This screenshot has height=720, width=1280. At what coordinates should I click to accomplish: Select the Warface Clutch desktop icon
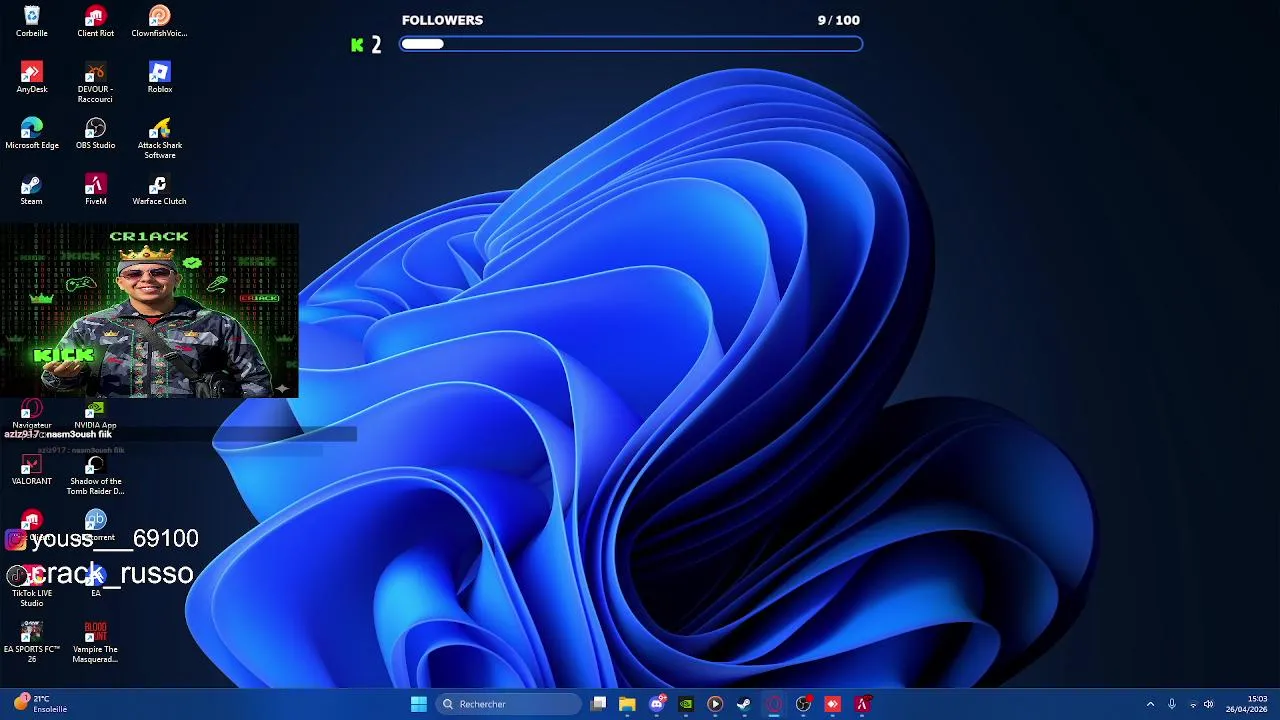[159, 189]
